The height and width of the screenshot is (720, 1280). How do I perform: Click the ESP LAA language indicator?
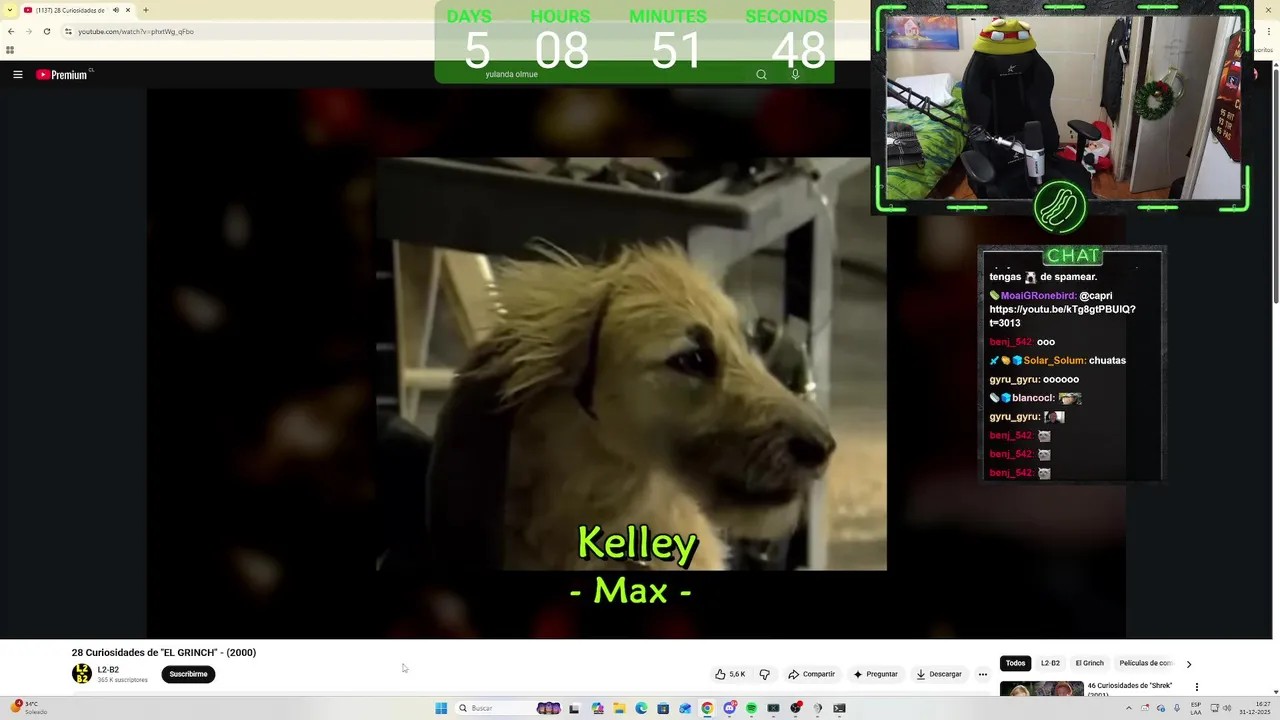tap(1196, 708)
